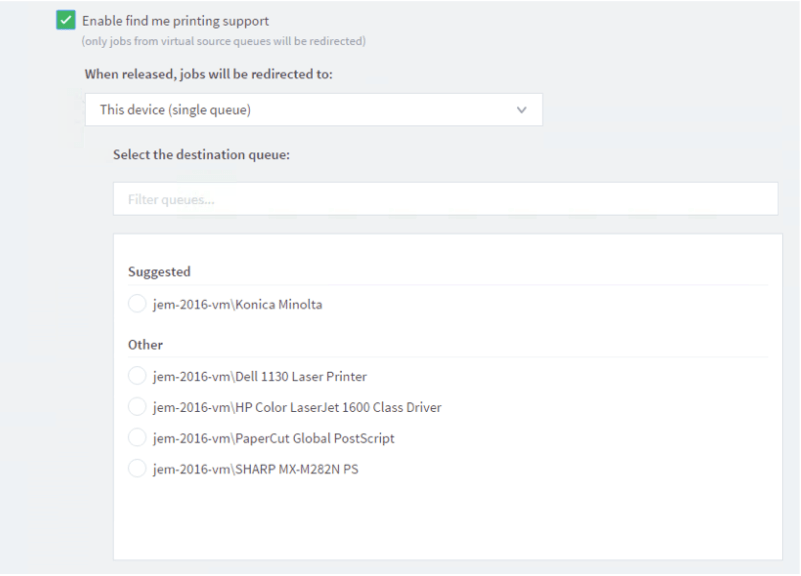
Task: Click the 'Other' section heading
Action: click(145, 345)
